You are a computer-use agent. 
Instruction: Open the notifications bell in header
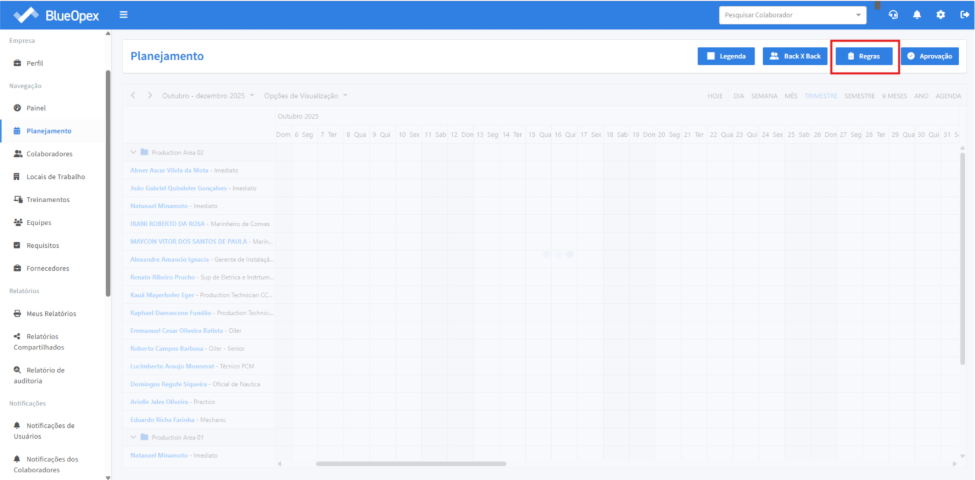tap(917, 15)
